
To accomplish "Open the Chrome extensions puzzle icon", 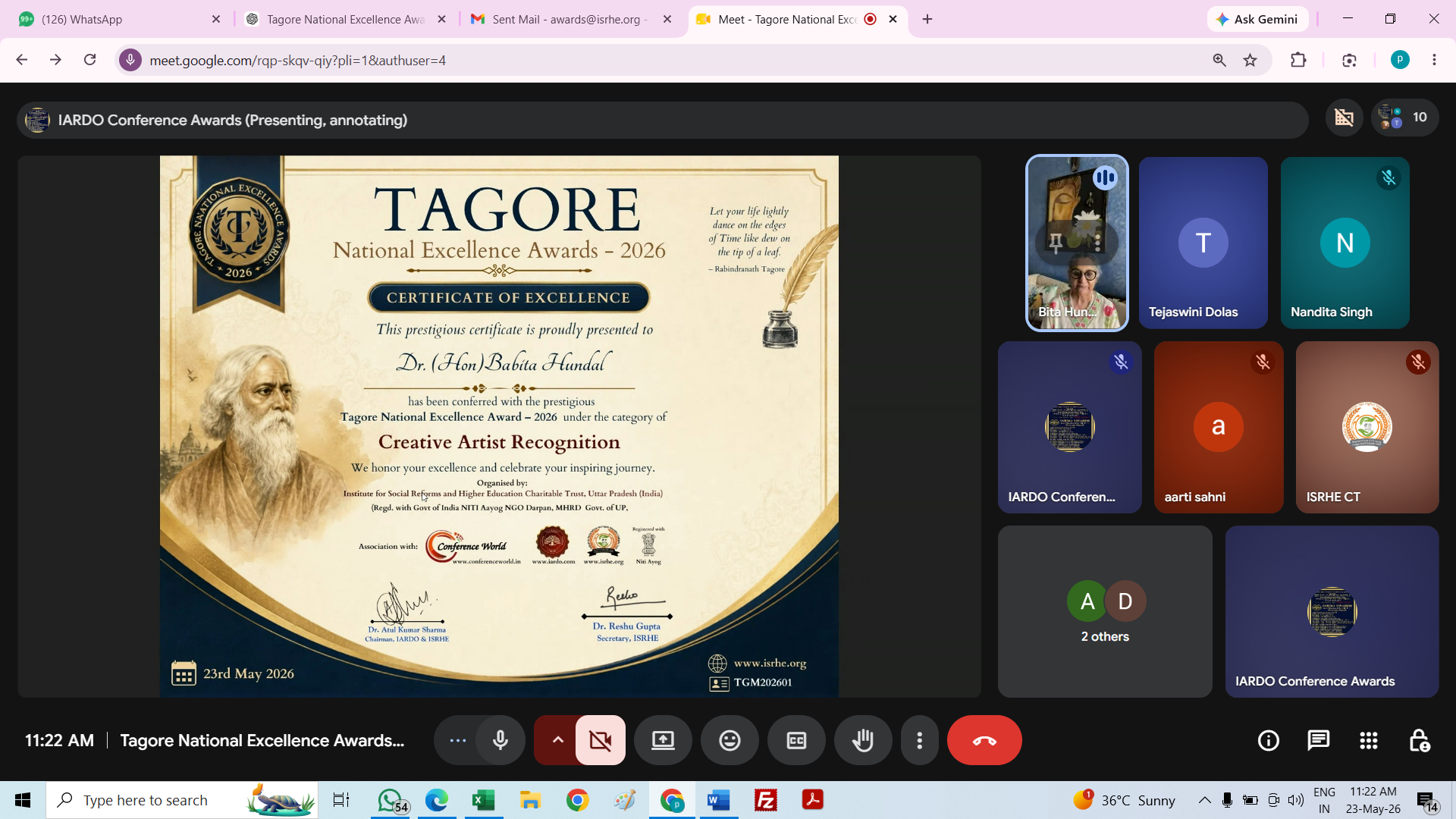I will pos(1298,60).
